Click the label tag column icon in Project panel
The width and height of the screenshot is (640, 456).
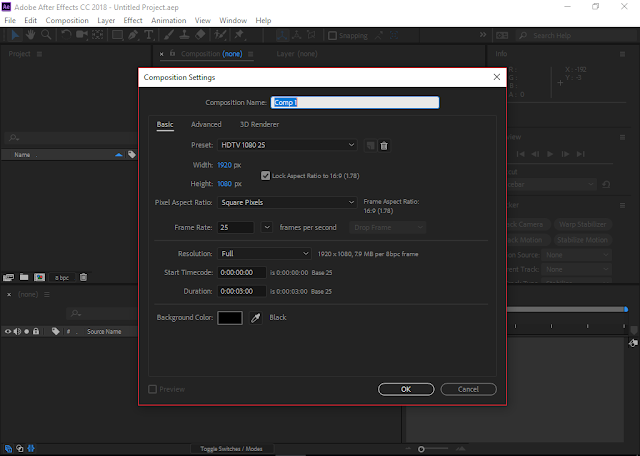pos(132,155)
